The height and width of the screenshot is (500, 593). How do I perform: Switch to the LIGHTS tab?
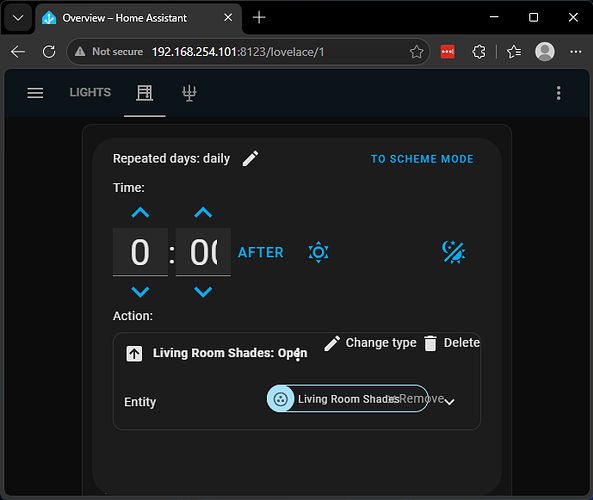(90, 92)
